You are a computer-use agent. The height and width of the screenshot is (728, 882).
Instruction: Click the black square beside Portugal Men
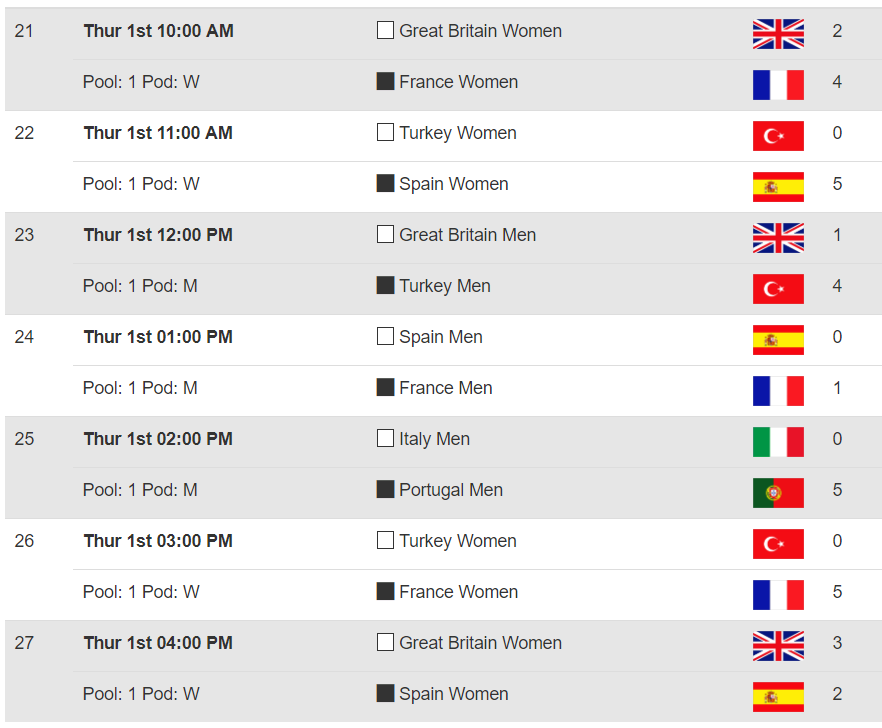[x=385, y=490]
